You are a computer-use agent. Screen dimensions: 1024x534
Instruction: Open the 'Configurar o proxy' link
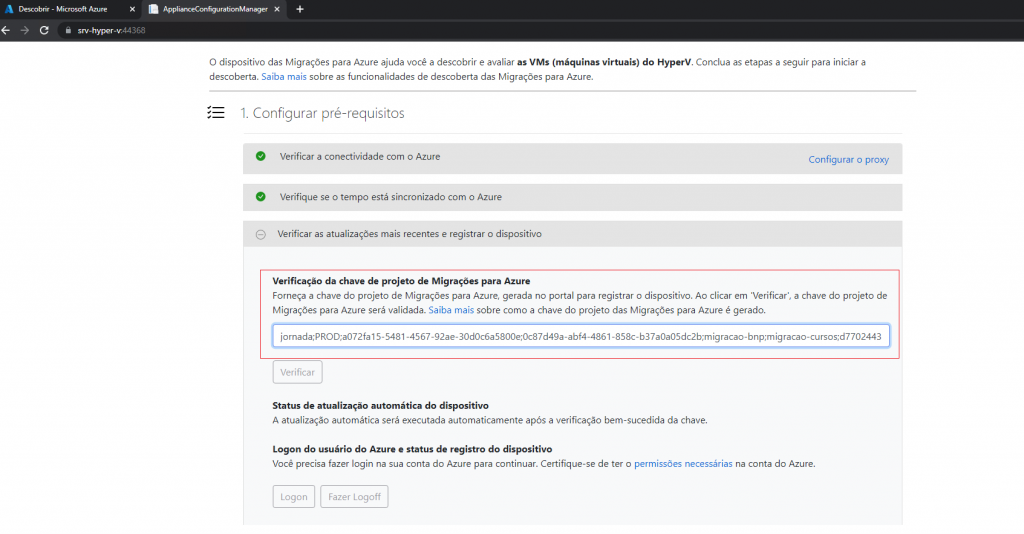pyautogui.click(x=848, y=159)
